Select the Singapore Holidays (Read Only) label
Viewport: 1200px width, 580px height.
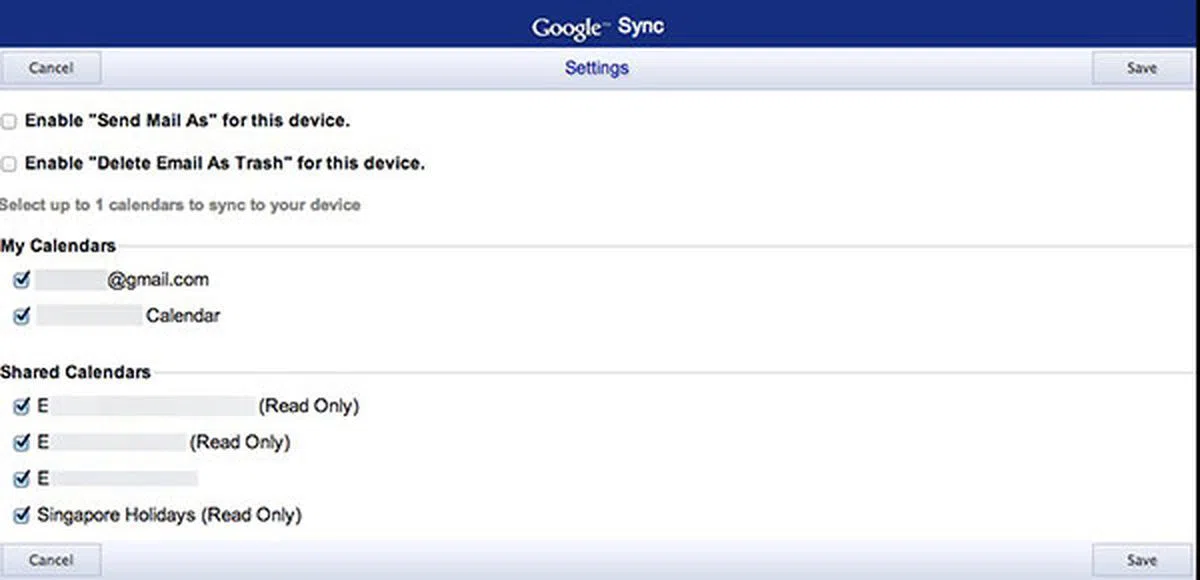point(169,516)
